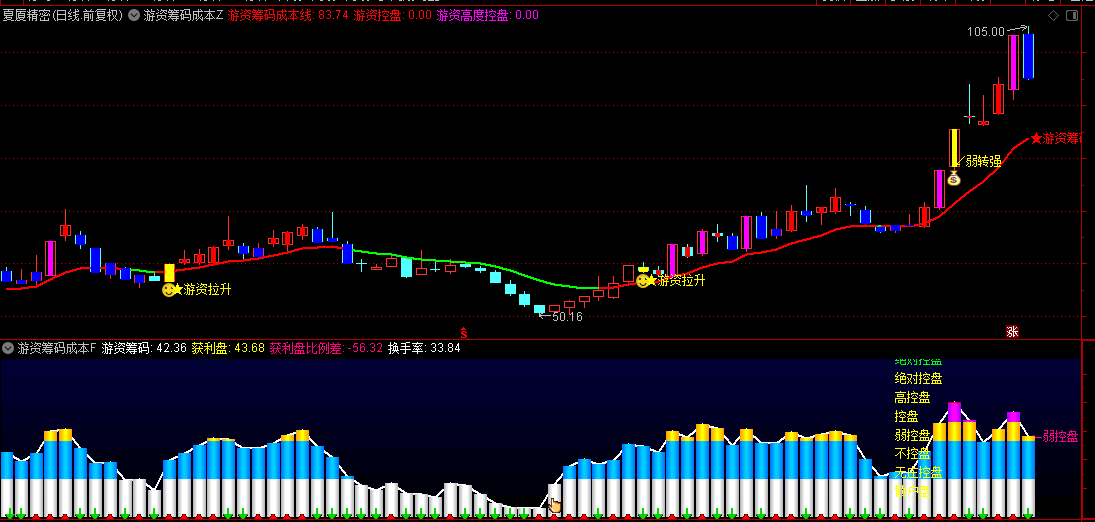Viewport: 1095px width, 522px height.
Task: Click the 游资筹码成本Z indicator name
Action: coord(184,15)
